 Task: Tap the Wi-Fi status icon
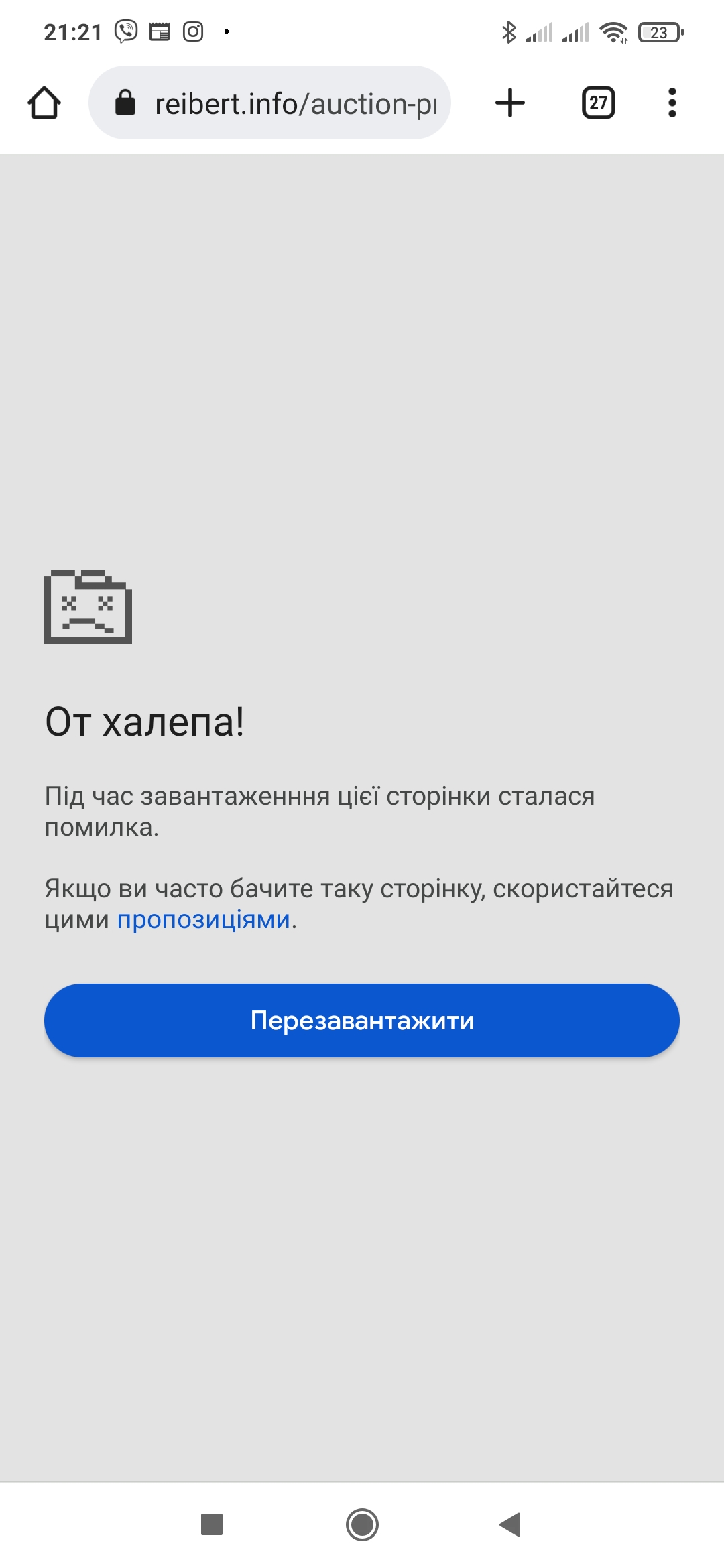[x=613, y=32]
